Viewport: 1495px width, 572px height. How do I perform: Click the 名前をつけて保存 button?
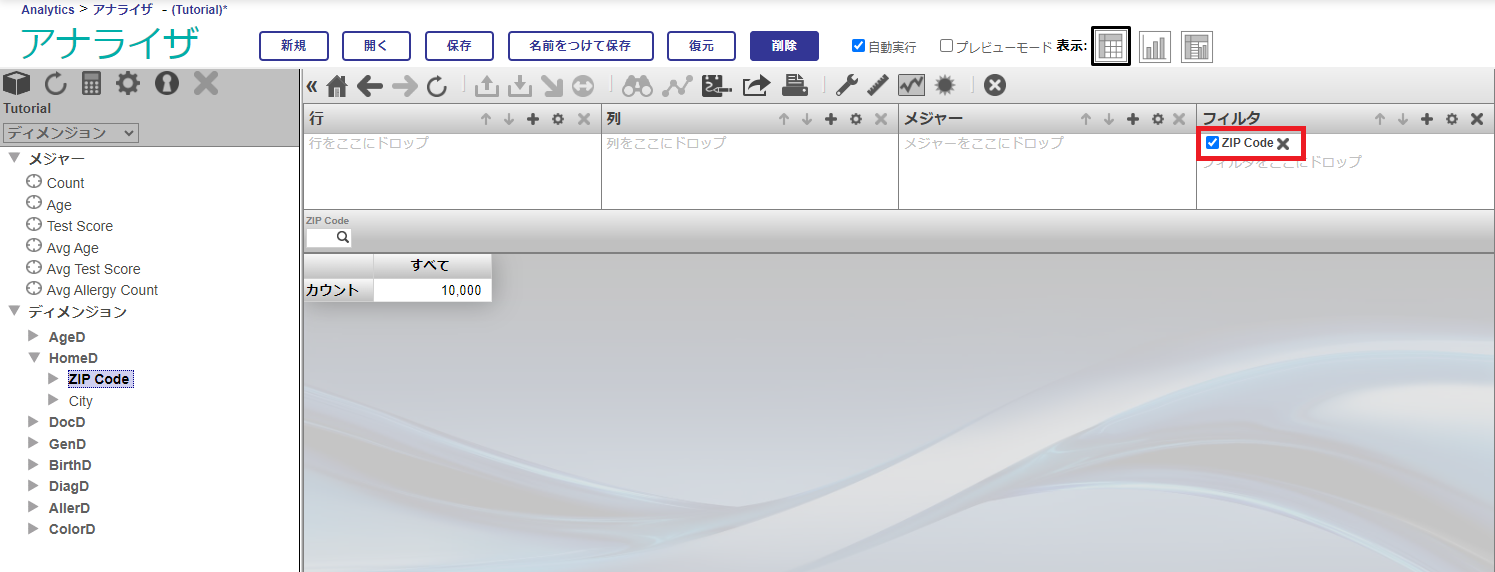(x=580, y=46)
